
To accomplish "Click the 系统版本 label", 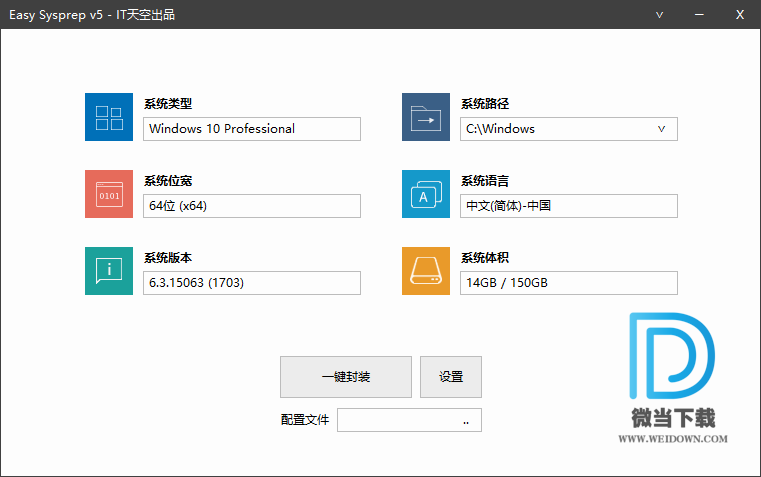I will (x=168, y=258).
